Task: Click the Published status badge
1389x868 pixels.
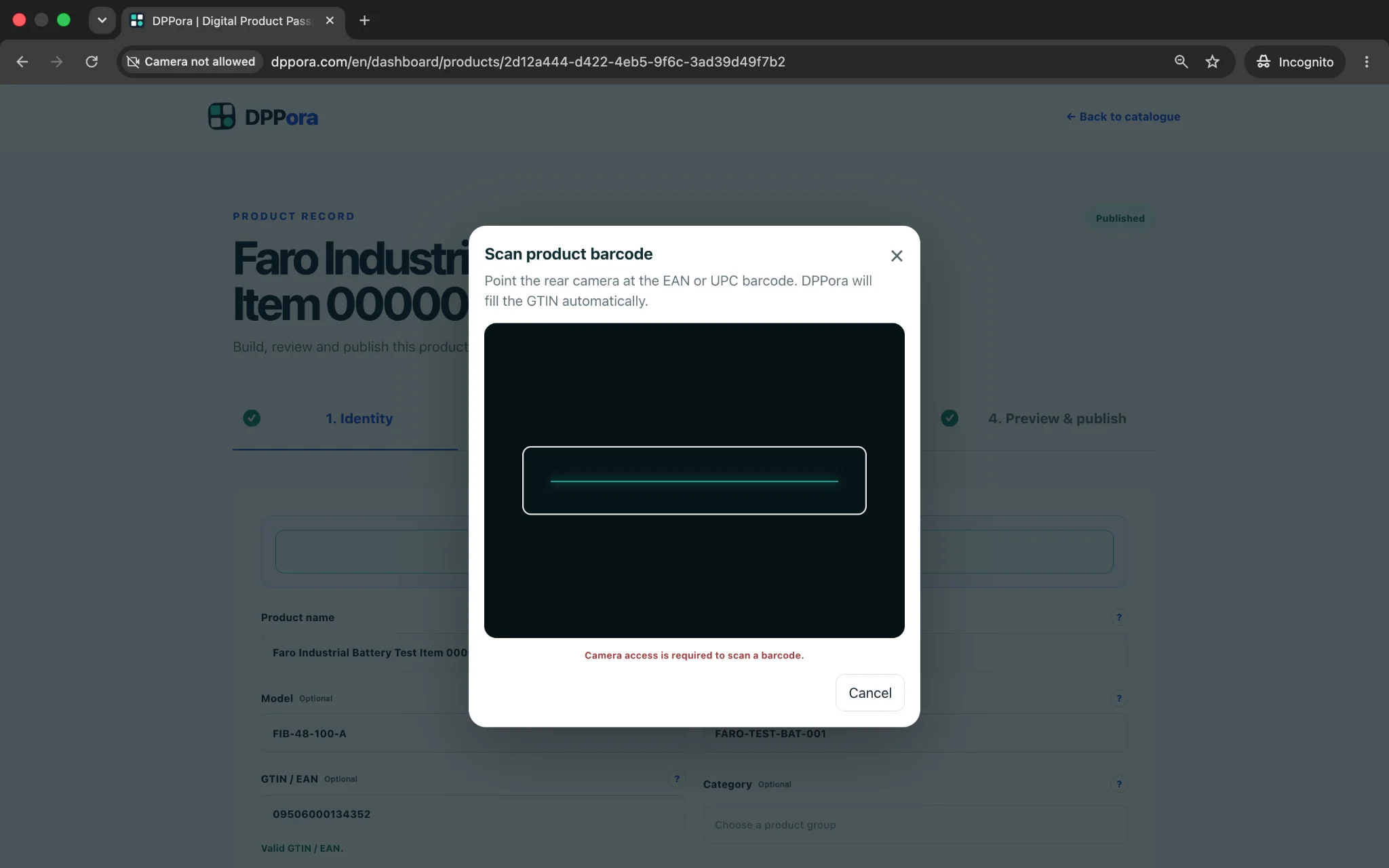Action: (1120, 218)
